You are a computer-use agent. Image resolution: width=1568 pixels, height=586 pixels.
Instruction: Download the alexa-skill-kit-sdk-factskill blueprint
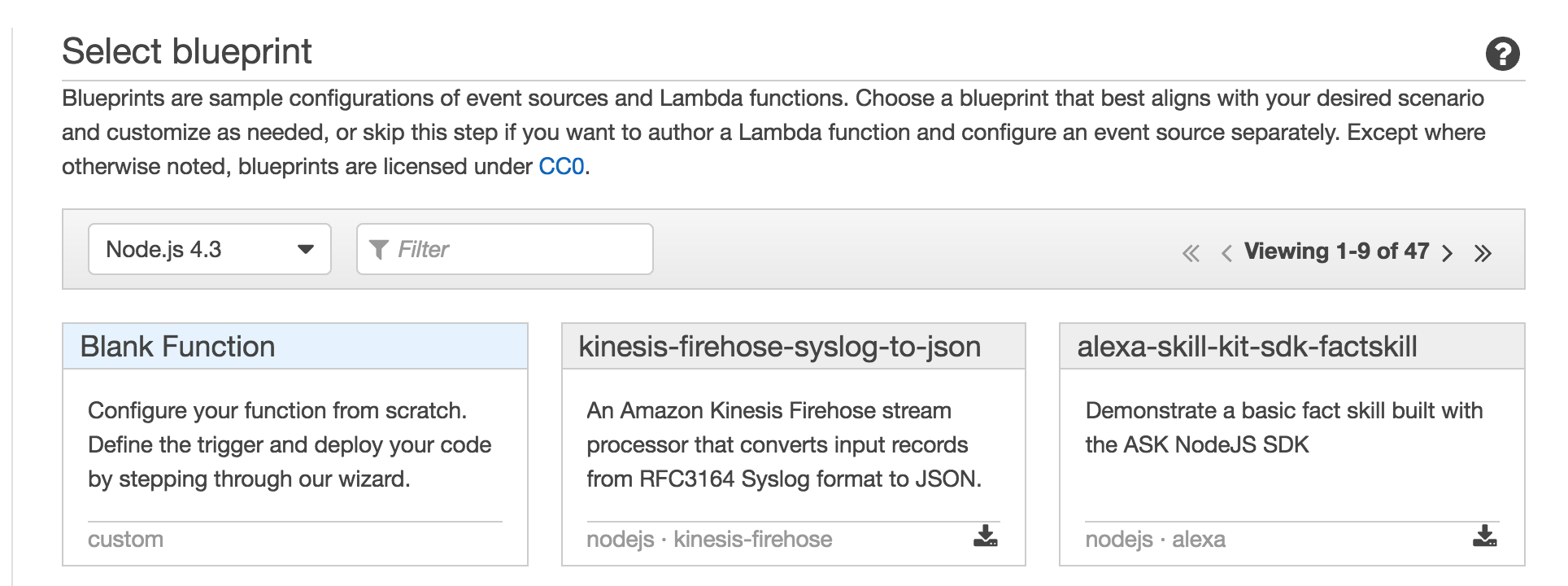pos(1484,536)
